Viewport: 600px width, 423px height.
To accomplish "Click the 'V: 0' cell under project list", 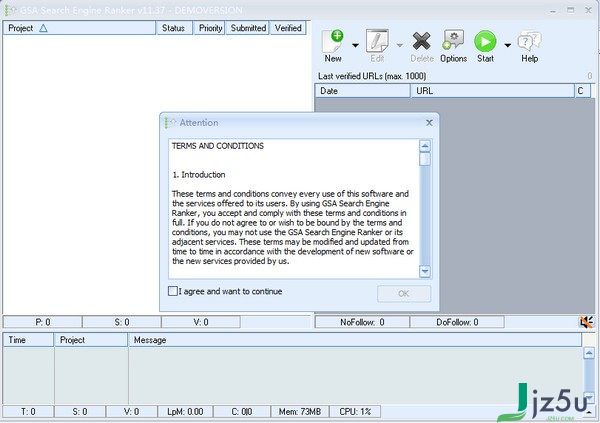I will (201, 322).
